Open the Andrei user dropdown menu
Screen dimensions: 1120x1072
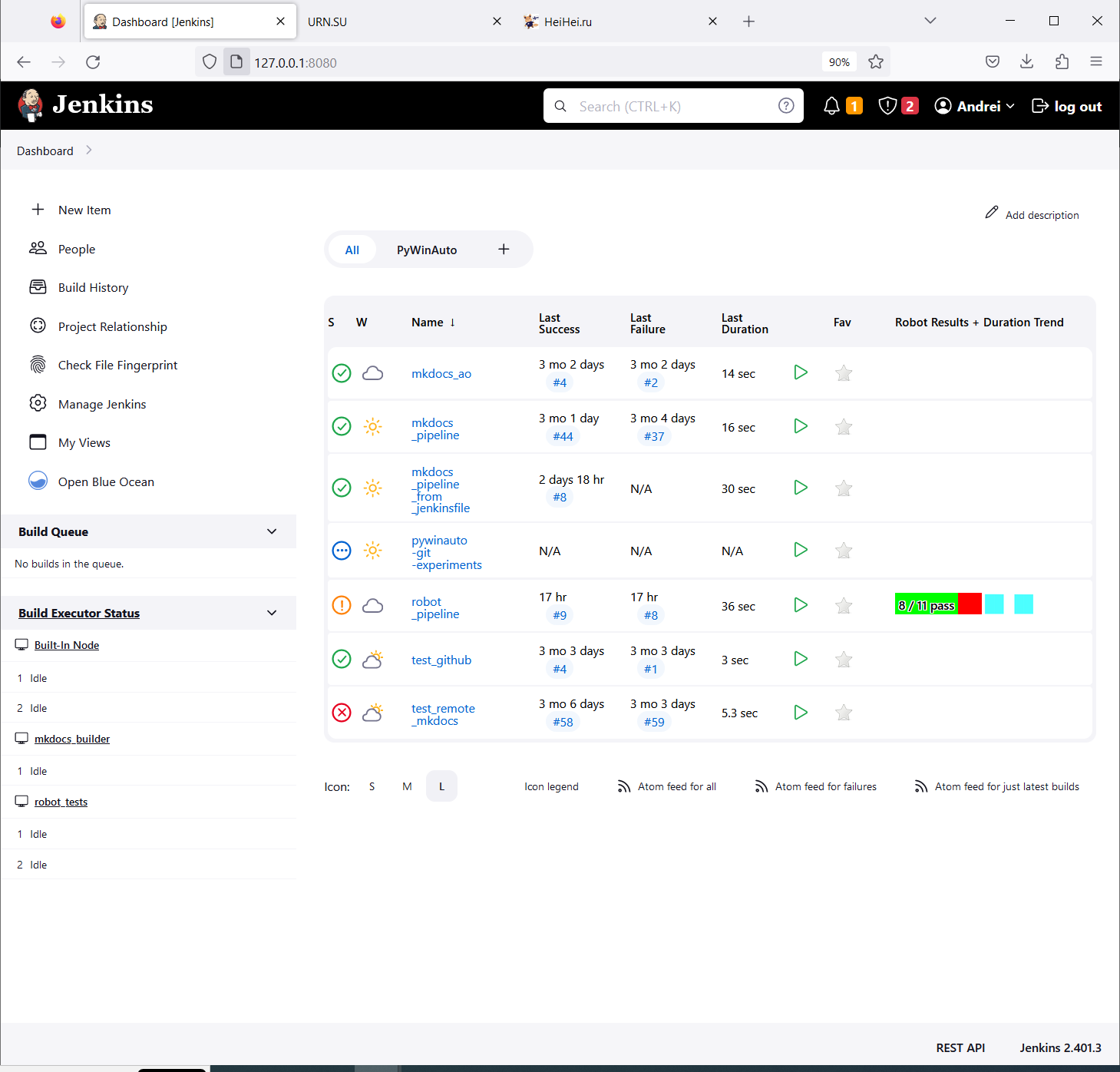[x=975, y=106]
